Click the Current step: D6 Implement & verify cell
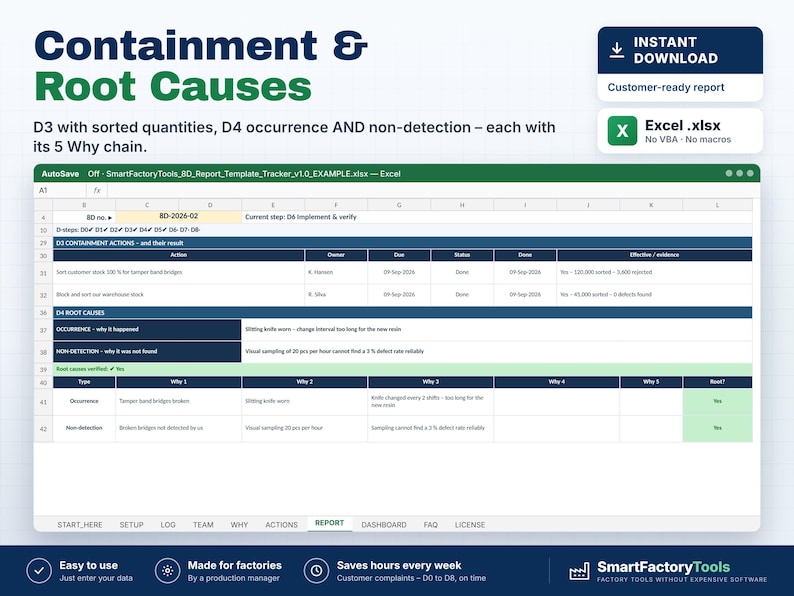 point(497,217)
